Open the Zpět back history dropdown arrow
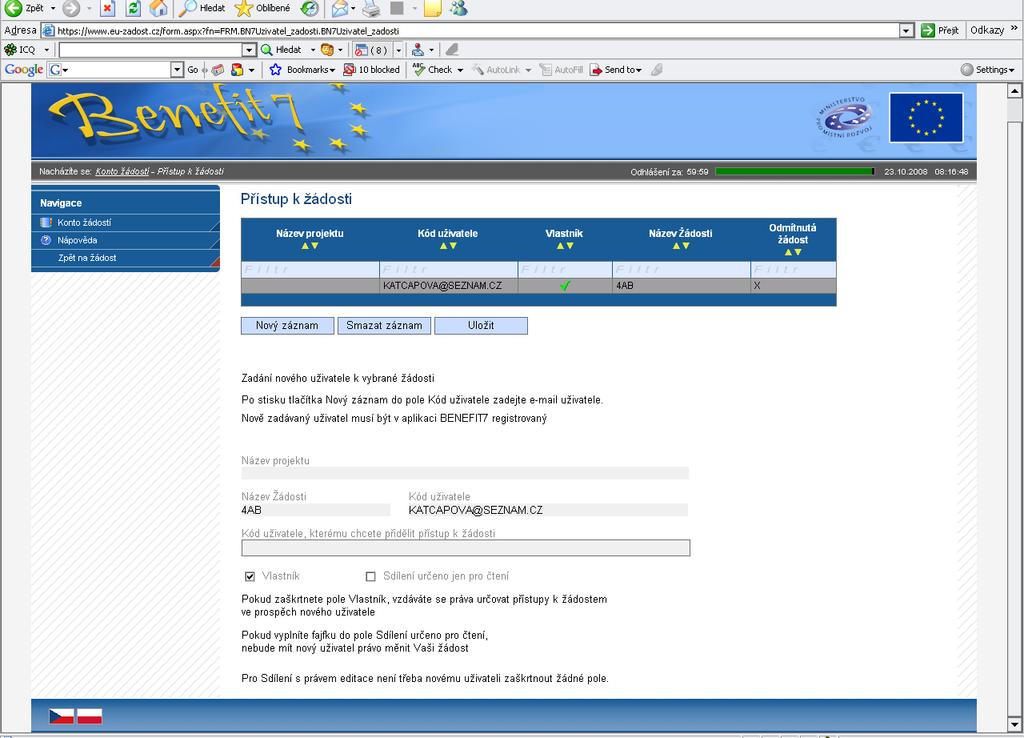Screen dimensions: 1024x738 coord(53,8)
